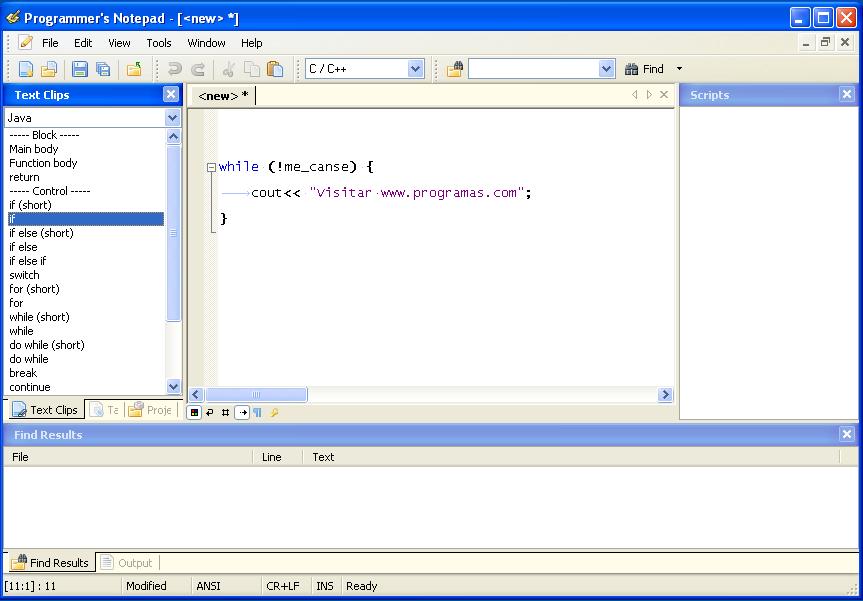Click the editor horizontal scrollbar thumb
Viewport: 863px width, 601px height.
(x=256, y=395)
